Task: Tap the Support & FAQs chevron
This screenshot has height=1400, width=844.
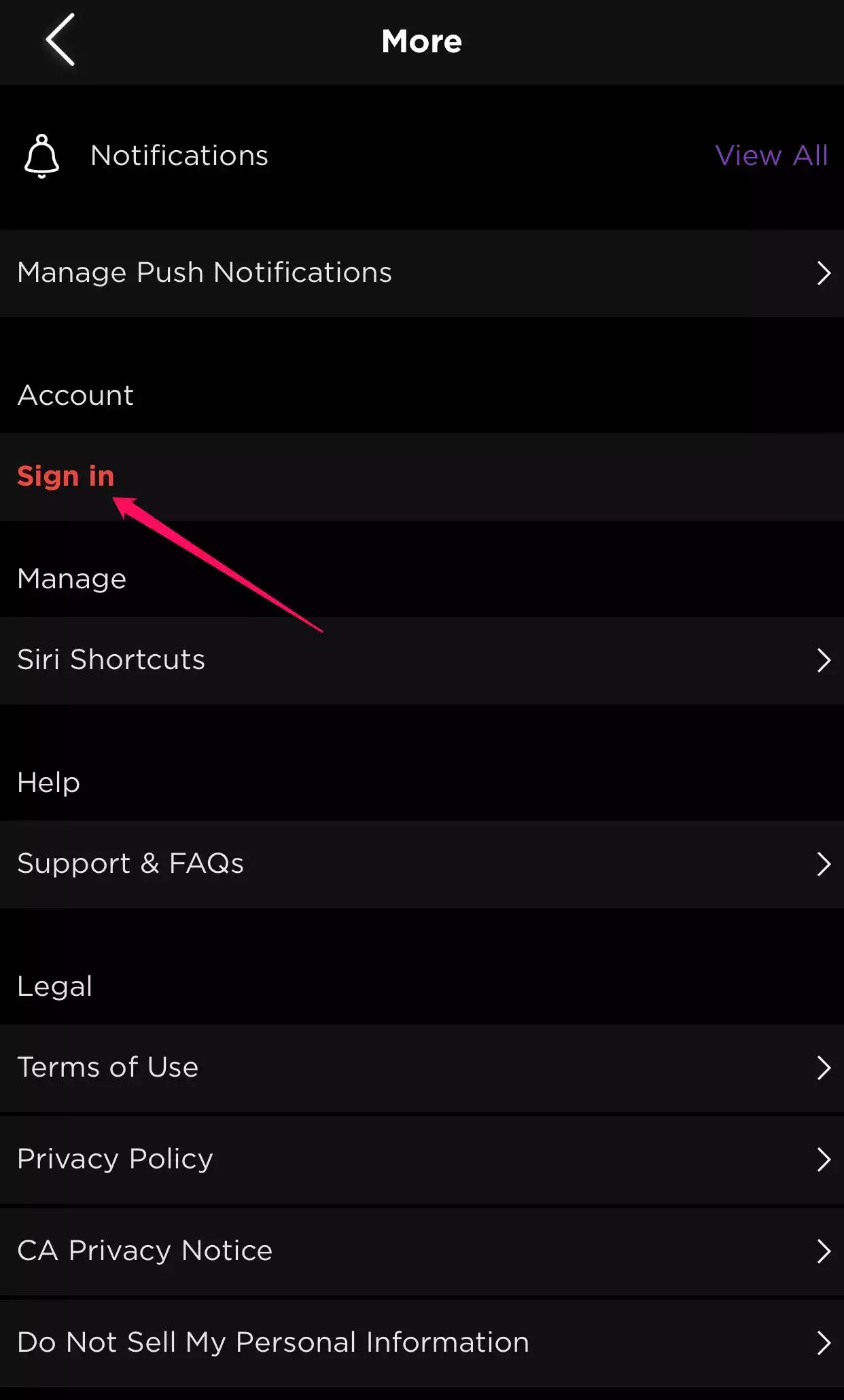Action: [824, 864]
